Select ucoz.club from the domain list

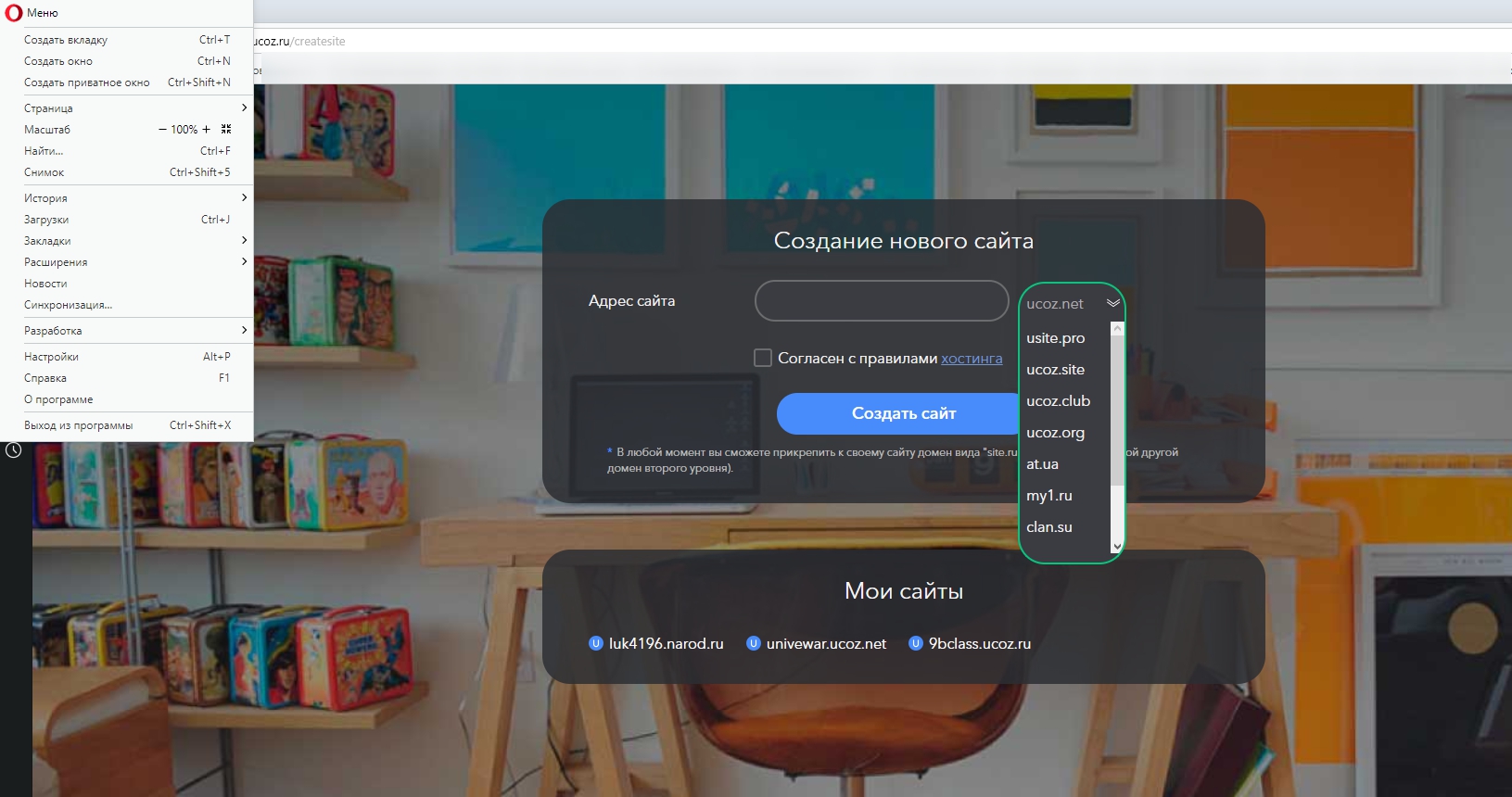pos(1058,401)
